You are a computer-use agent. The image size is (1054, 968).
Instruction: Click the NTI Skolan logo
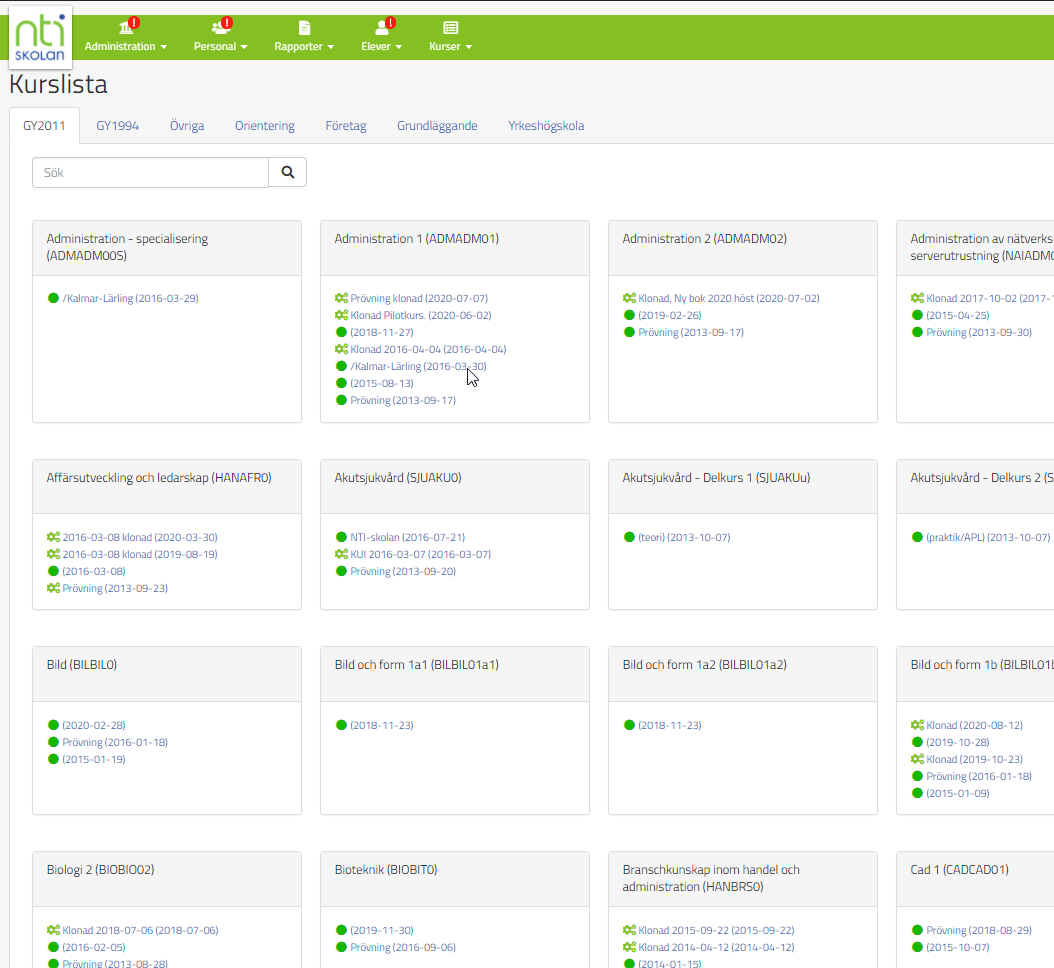40,38
